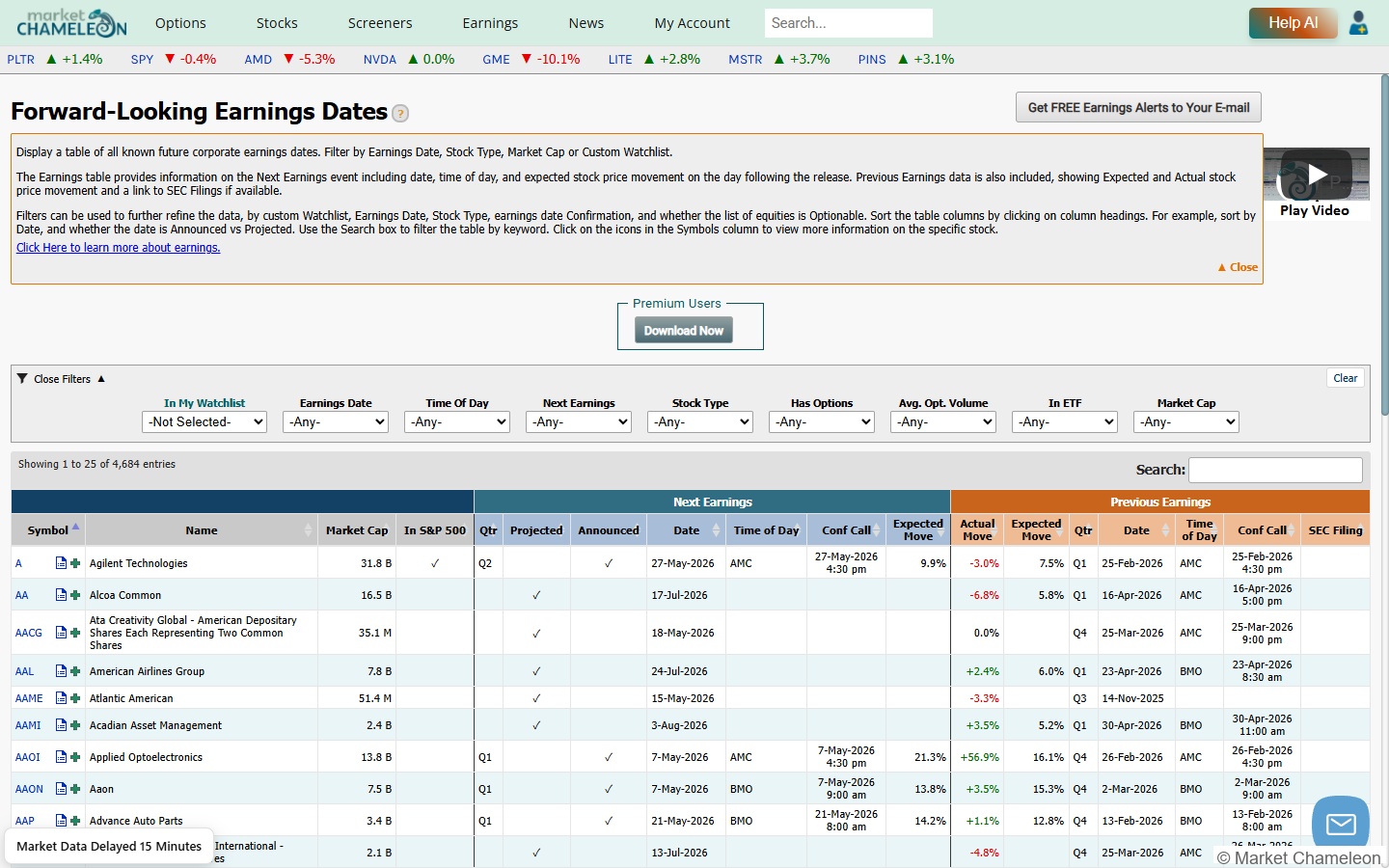Open document icon for Applied Optoelectronics
Screen dimensions: 1389x868
point(61,757)
